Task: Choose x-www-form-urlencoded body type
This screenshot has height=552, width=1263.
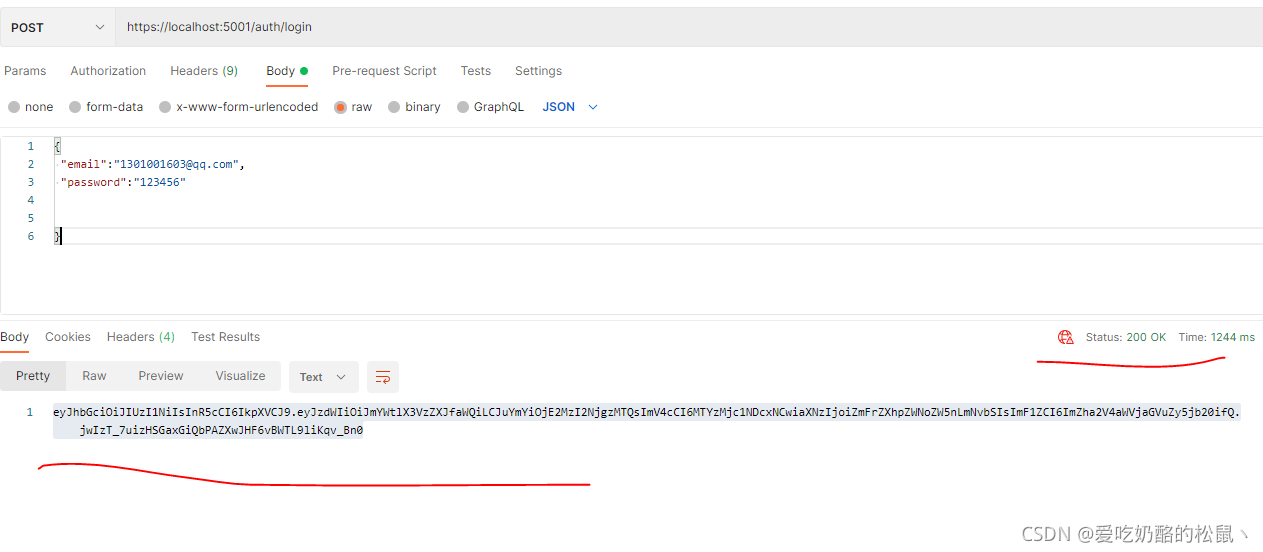Action: pyautogui.click(x=238, y=107)
